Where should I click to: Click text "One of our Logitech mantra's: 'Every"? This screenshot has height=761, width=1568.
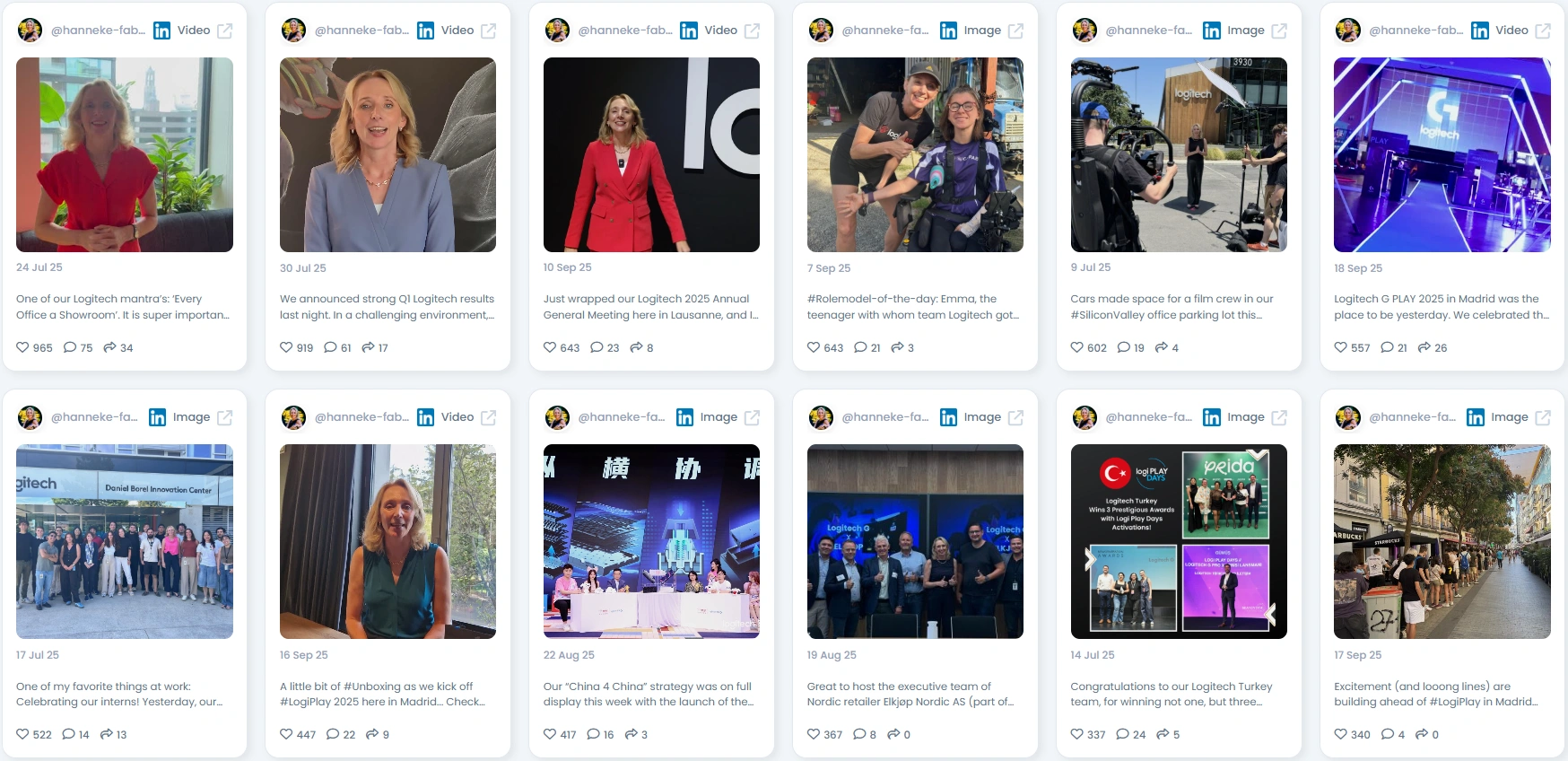109,299
